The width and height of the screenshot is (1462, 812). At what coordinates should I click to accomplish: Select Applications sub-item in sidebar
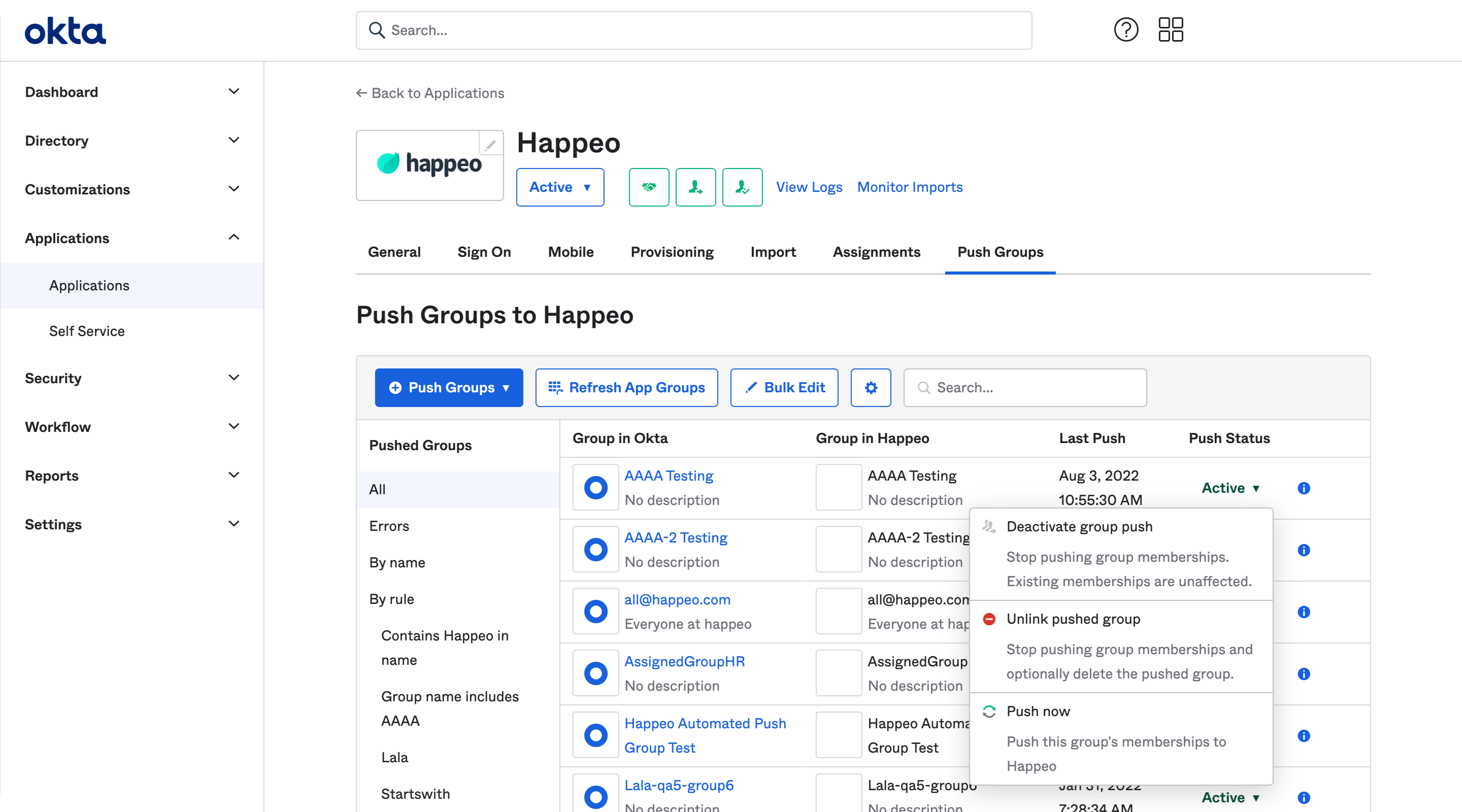coord(131,285)
